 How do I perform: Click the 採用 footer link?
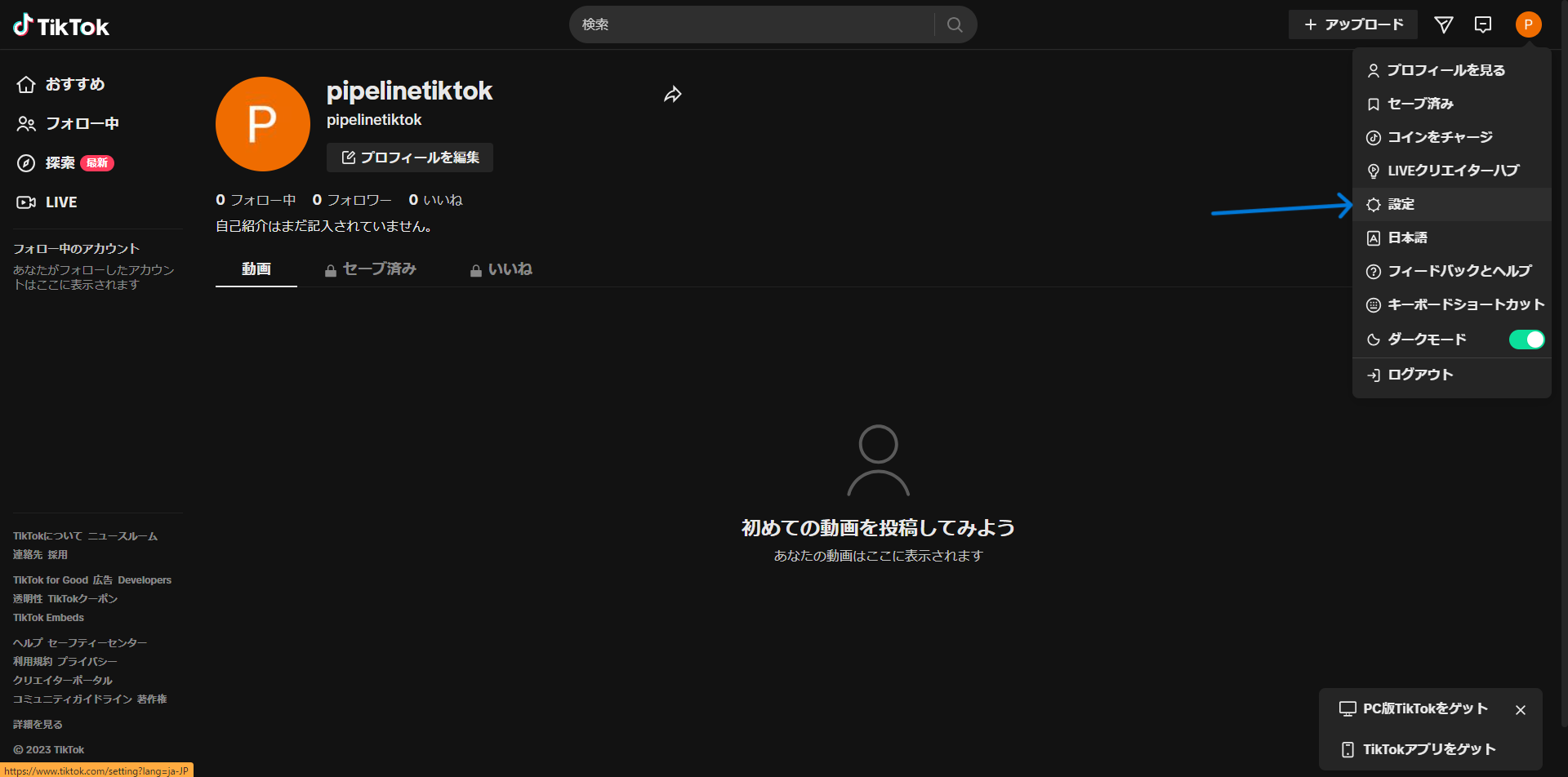click(58, 555)
